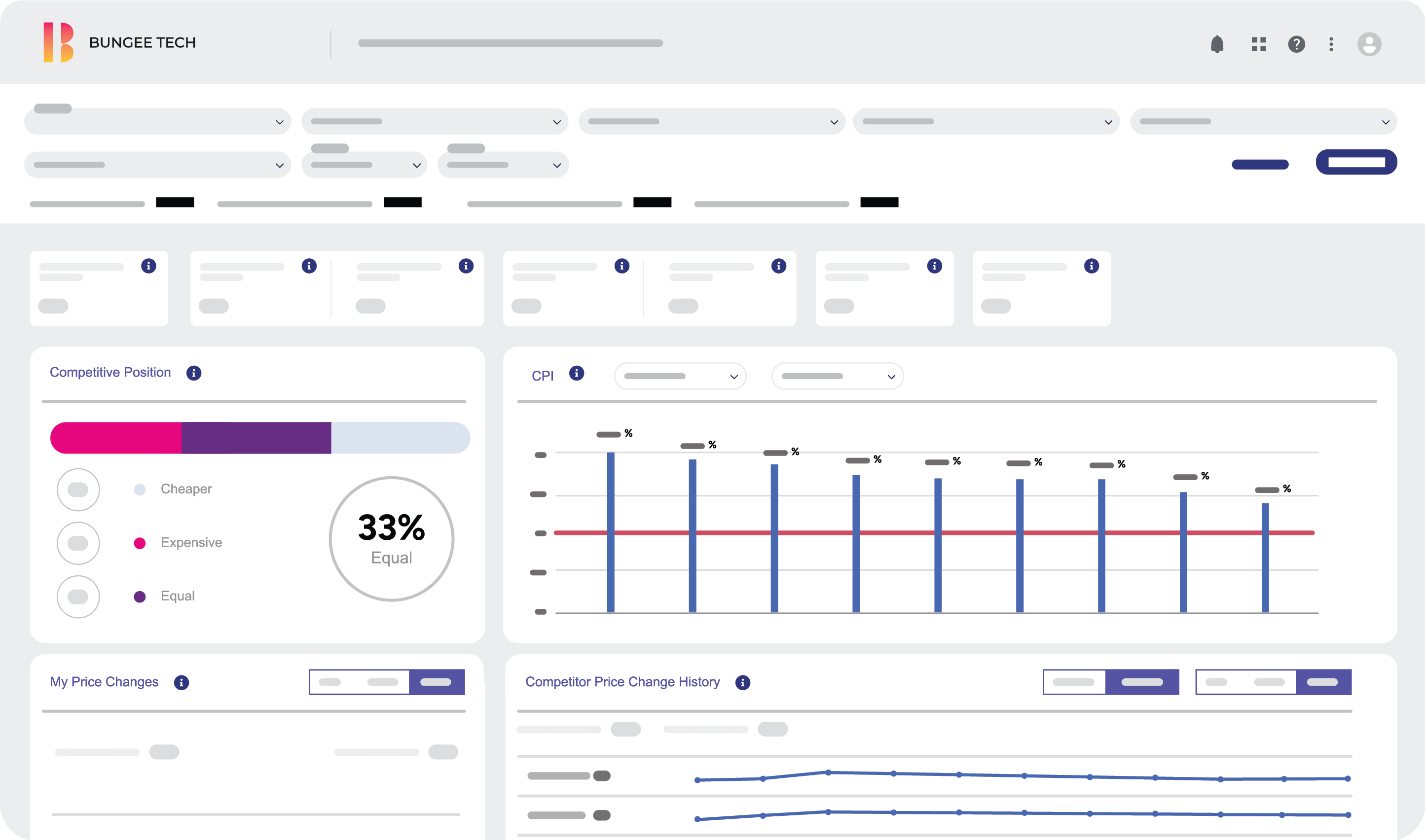This screenshot has width=1425, height=840.
Task: Click the info icon on the first summary card
Action: click(148, 266)
